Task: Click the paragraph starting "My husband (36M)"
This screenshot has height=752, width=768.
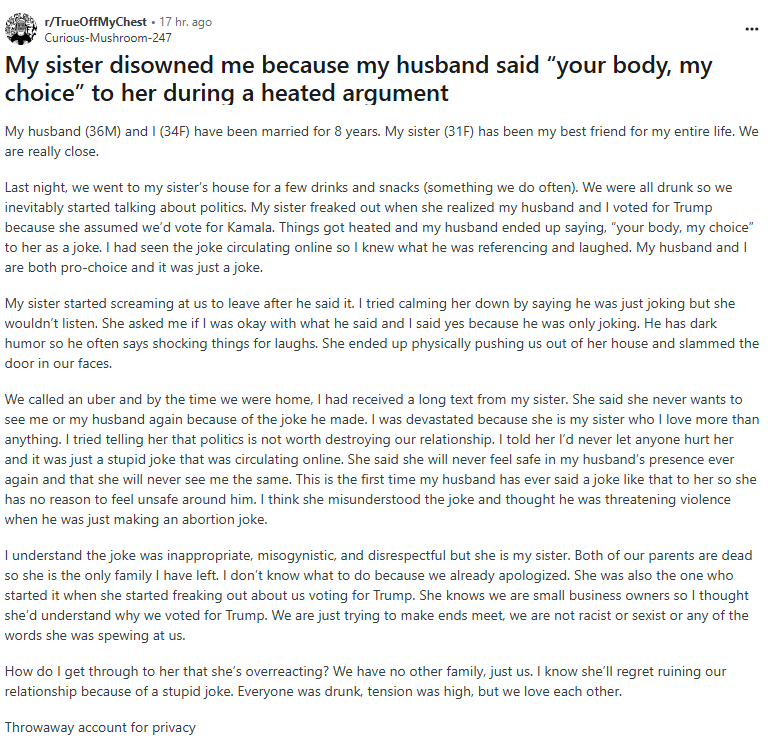Action: (x=382, y=142)
